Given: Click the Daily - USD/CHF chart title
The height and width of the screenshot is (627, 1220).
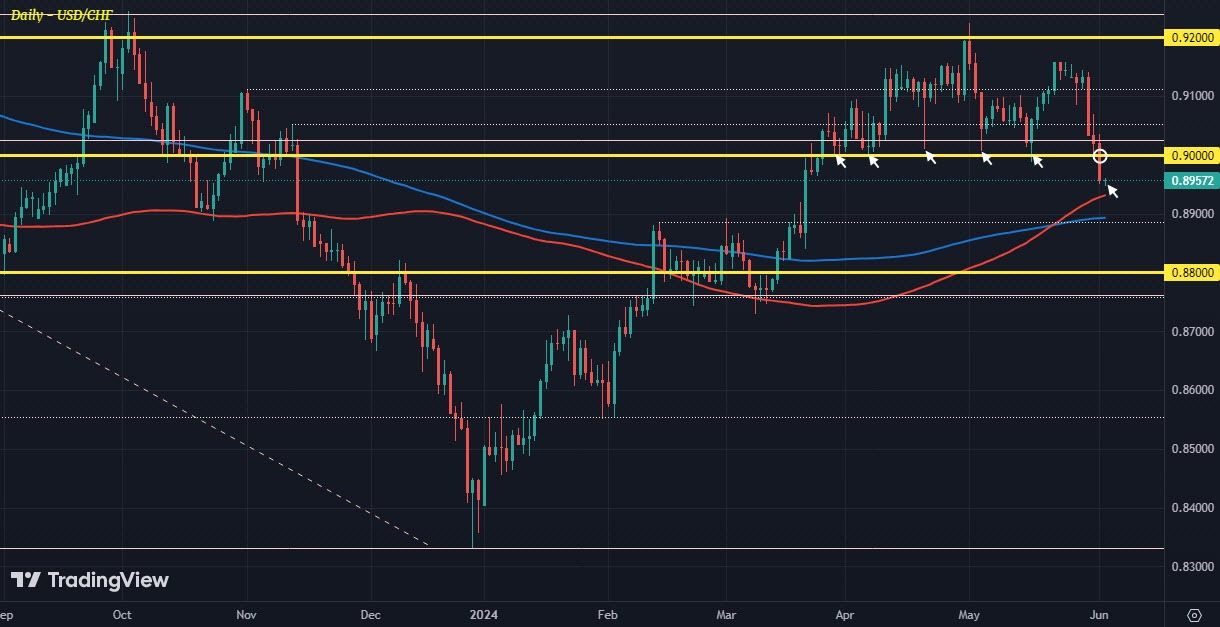Looking at the screenshot, I should pyautogui.click(x=61, y=16).
